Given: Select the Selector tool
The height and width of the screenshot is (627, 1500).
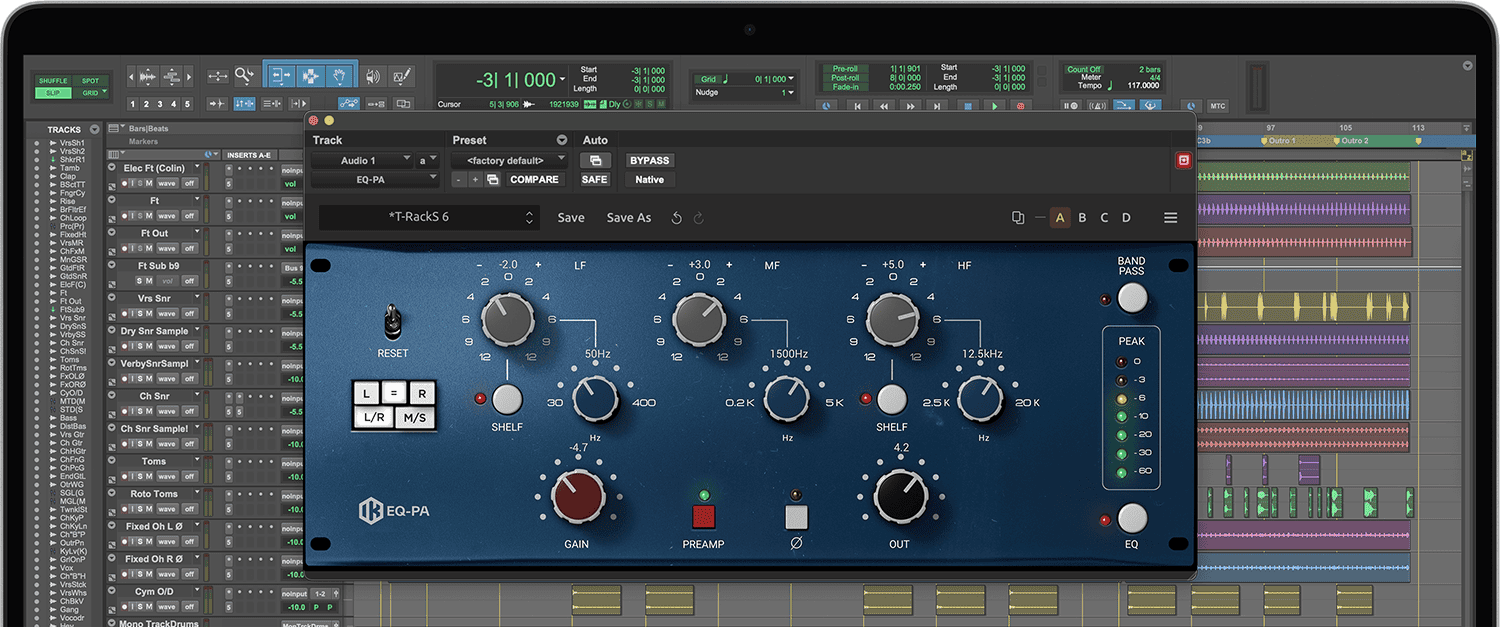Looking at the screenshot, I should coord(310,76).
